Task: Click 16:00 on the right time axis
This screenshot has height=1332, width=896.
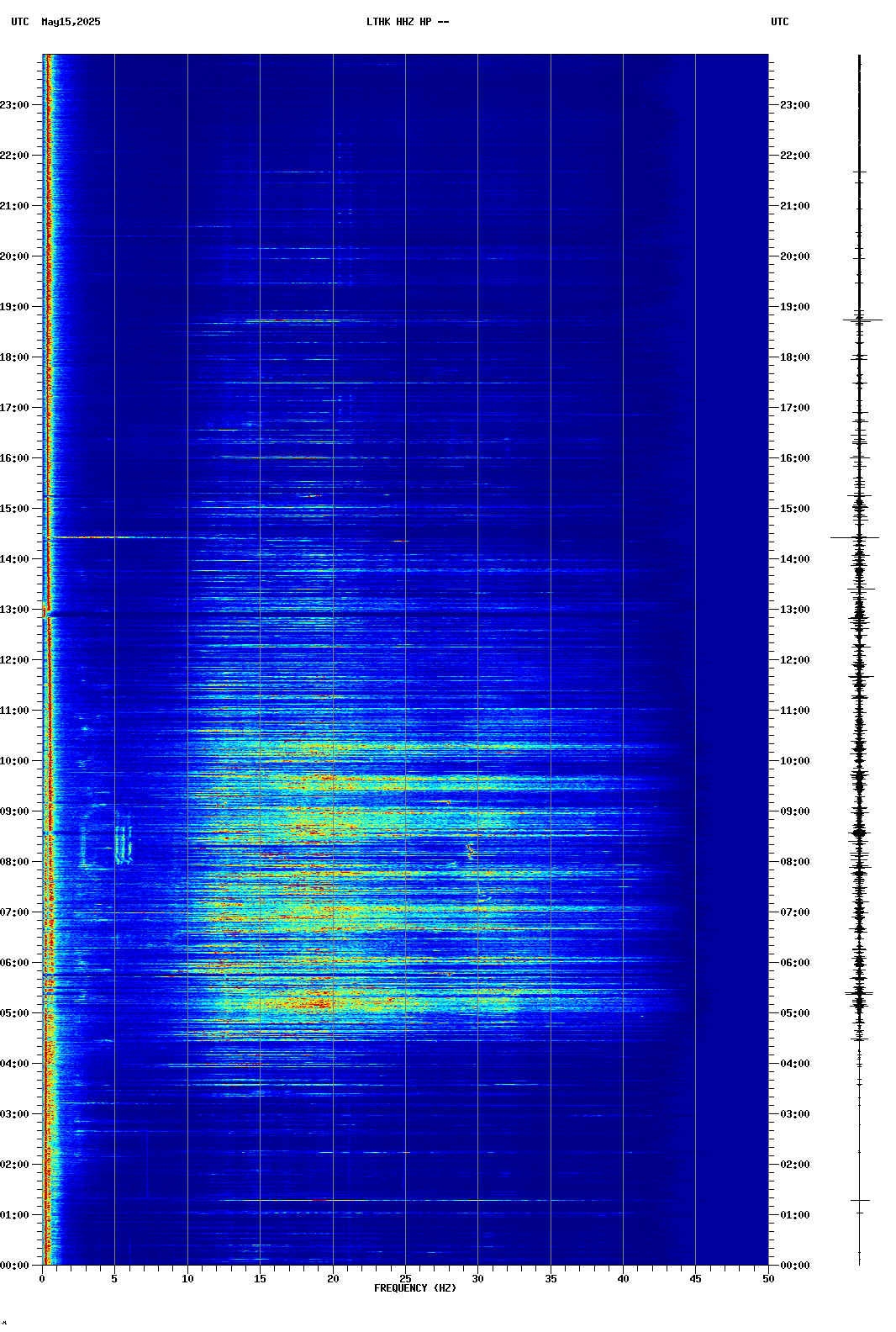Action: [x=795, y=458]
